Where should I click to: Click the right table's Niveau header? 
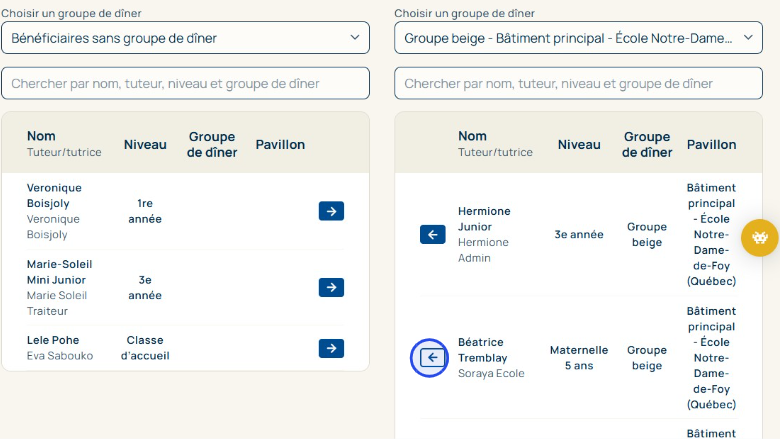click(579, 145)
